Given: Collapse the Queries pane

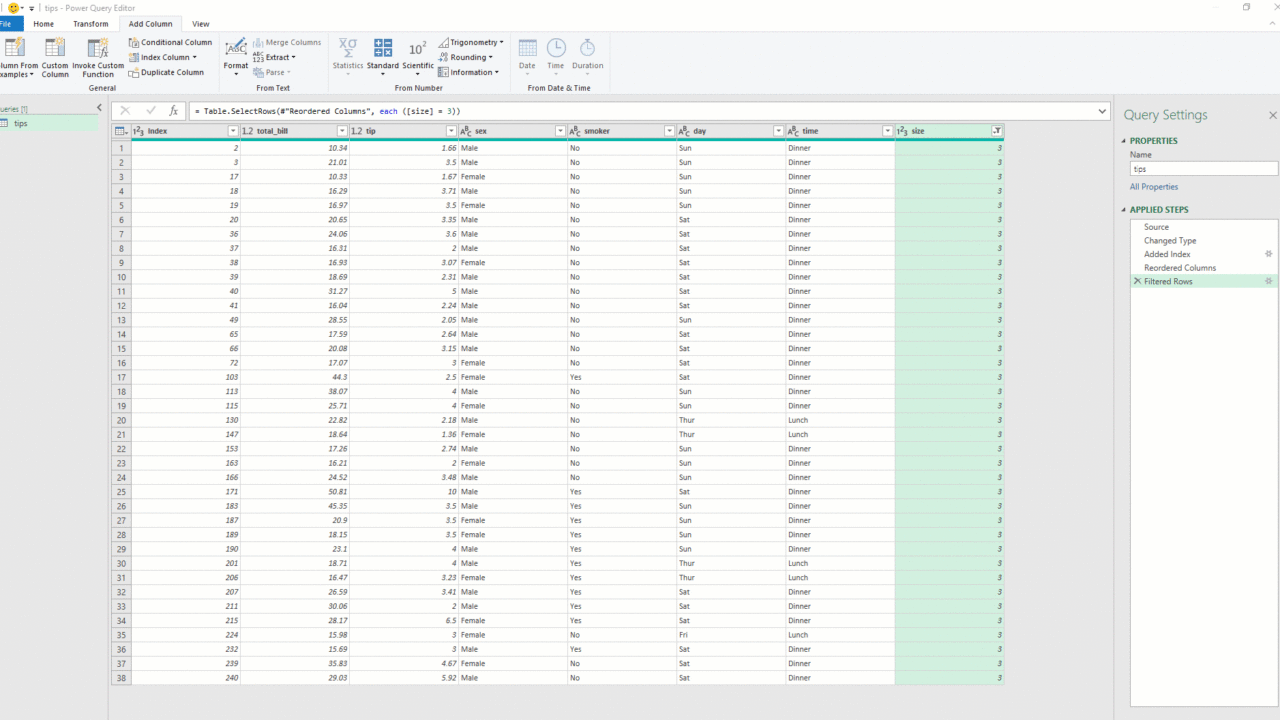Looking at the screenshot, I should [99, 108].
